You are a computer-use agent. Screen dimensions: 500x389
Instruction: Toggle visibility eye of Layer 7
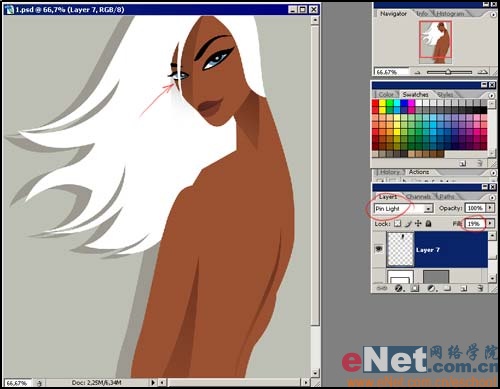[379, 249]
